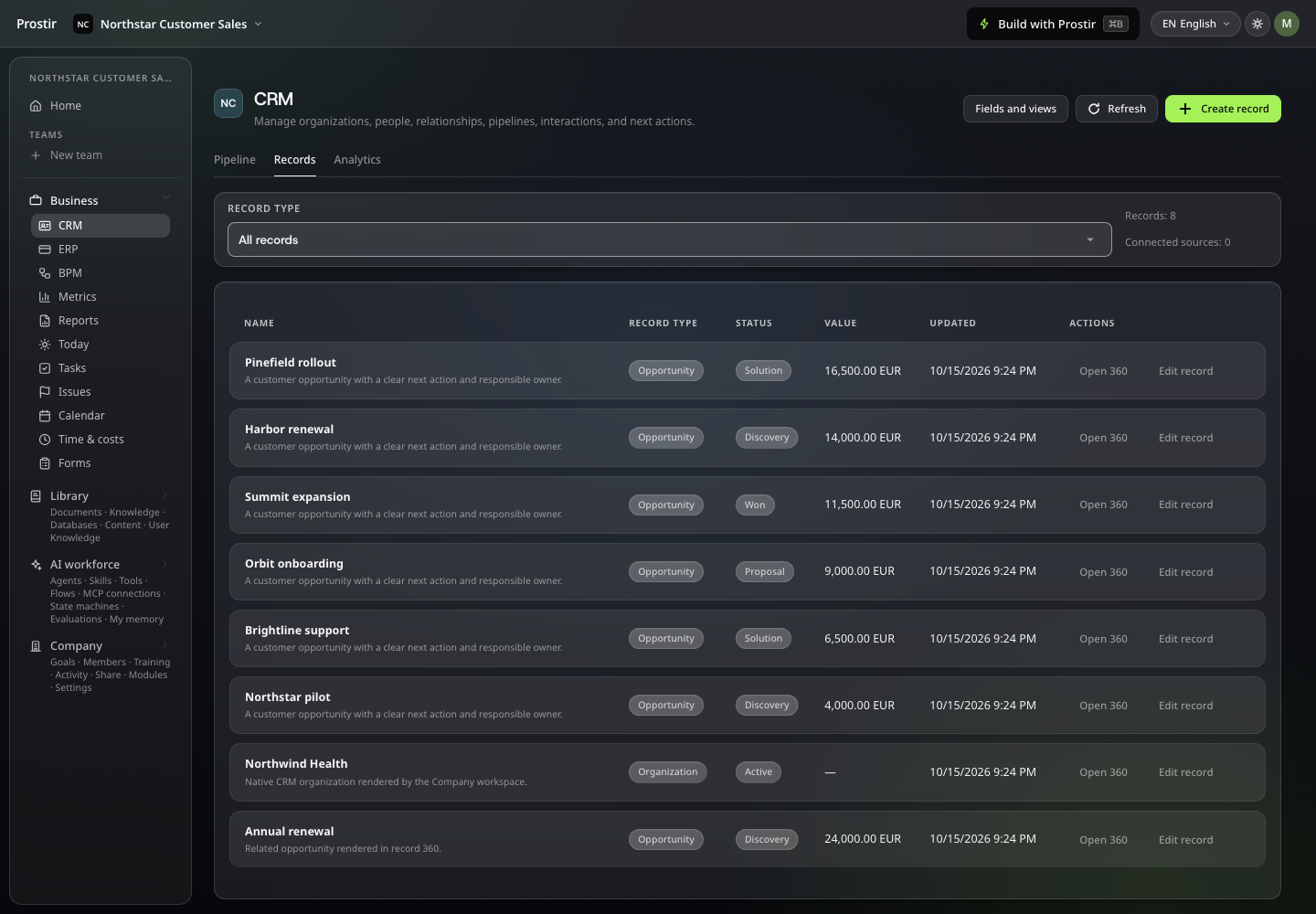Open the Metrics chart icon
This screenshot has height=914, width=1316.
coord(45,297)
